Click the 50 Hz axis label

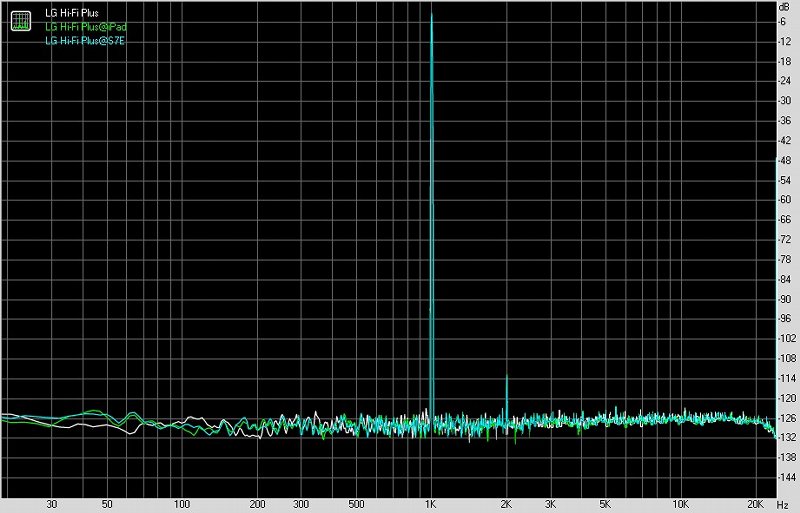coord(107,504)
